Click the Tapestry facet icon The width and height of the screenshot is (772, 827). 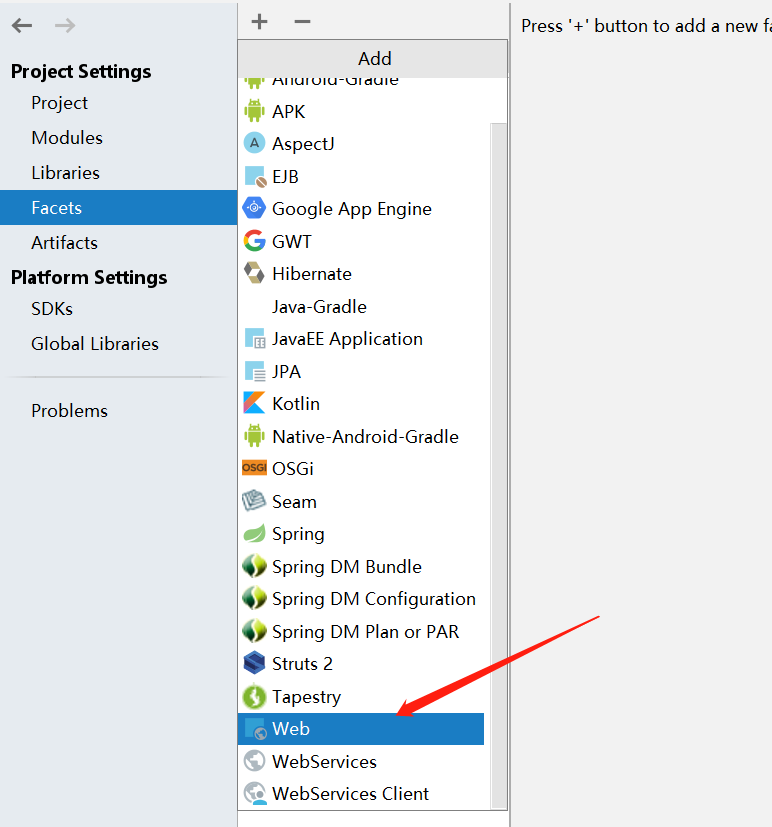pyautogui.click(x=254, y=697)
